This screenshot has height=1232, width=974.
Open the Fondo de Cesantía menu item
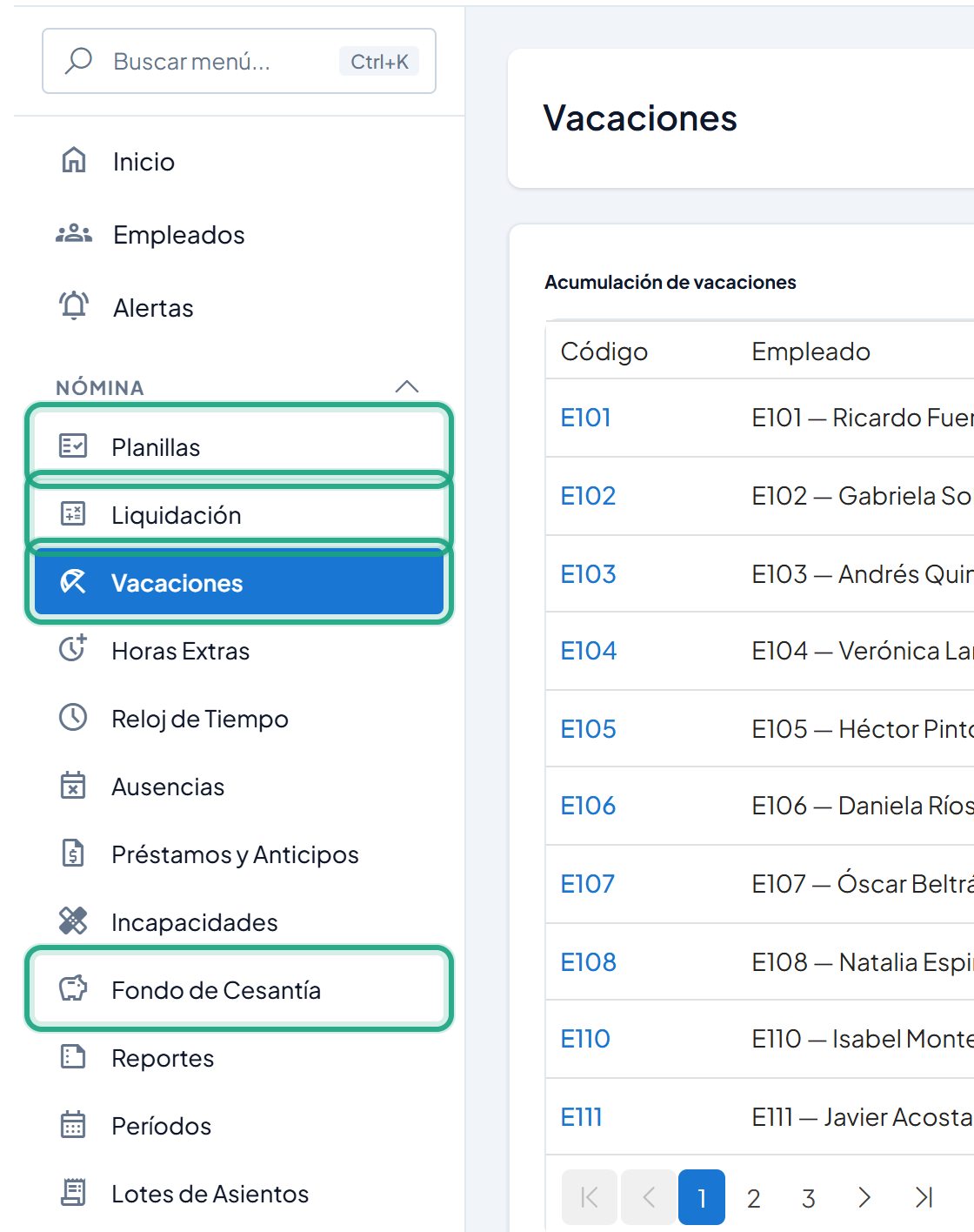pyautogui.click(x=239, y=990)
